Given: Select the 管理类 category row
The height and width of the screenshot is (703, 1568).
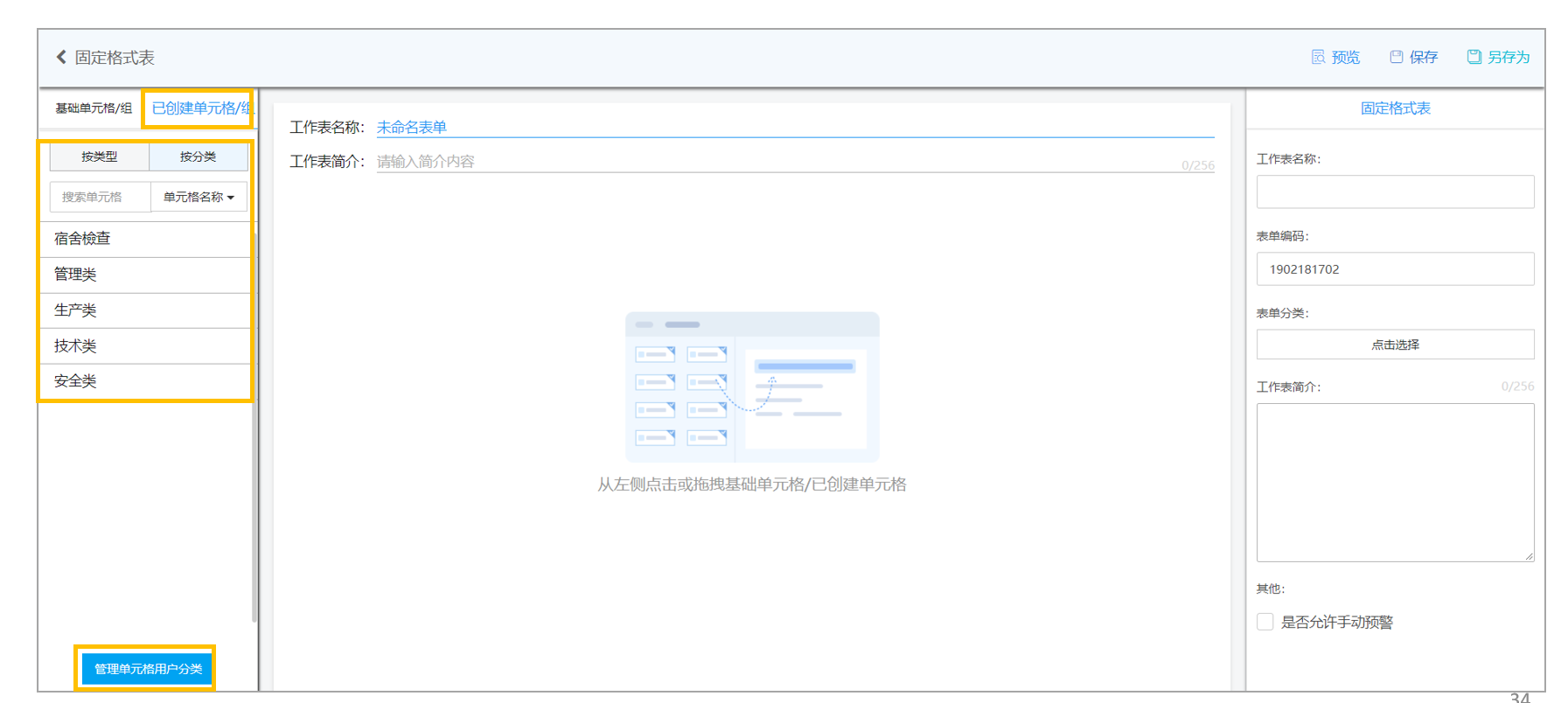Looking at the screenshot, I should tap(145, 275).
